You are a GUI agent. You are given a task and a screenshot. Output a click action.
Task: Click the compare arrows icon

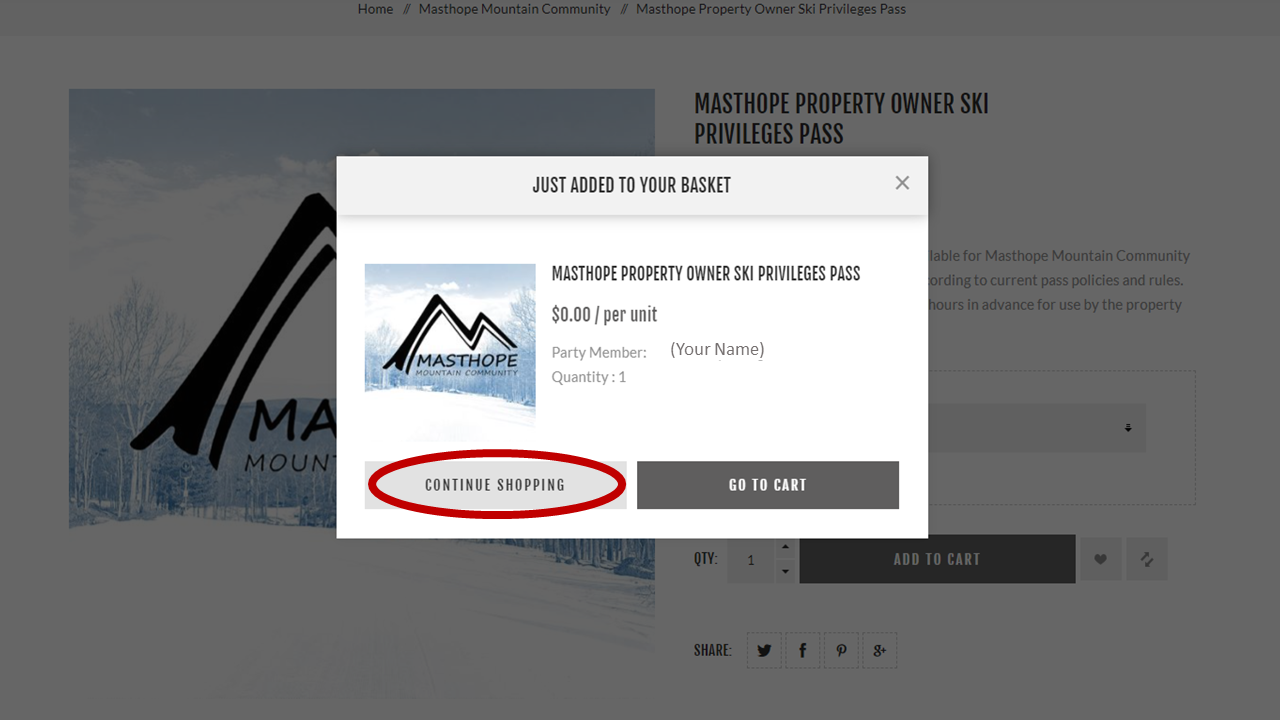(x=1147, y=559)
